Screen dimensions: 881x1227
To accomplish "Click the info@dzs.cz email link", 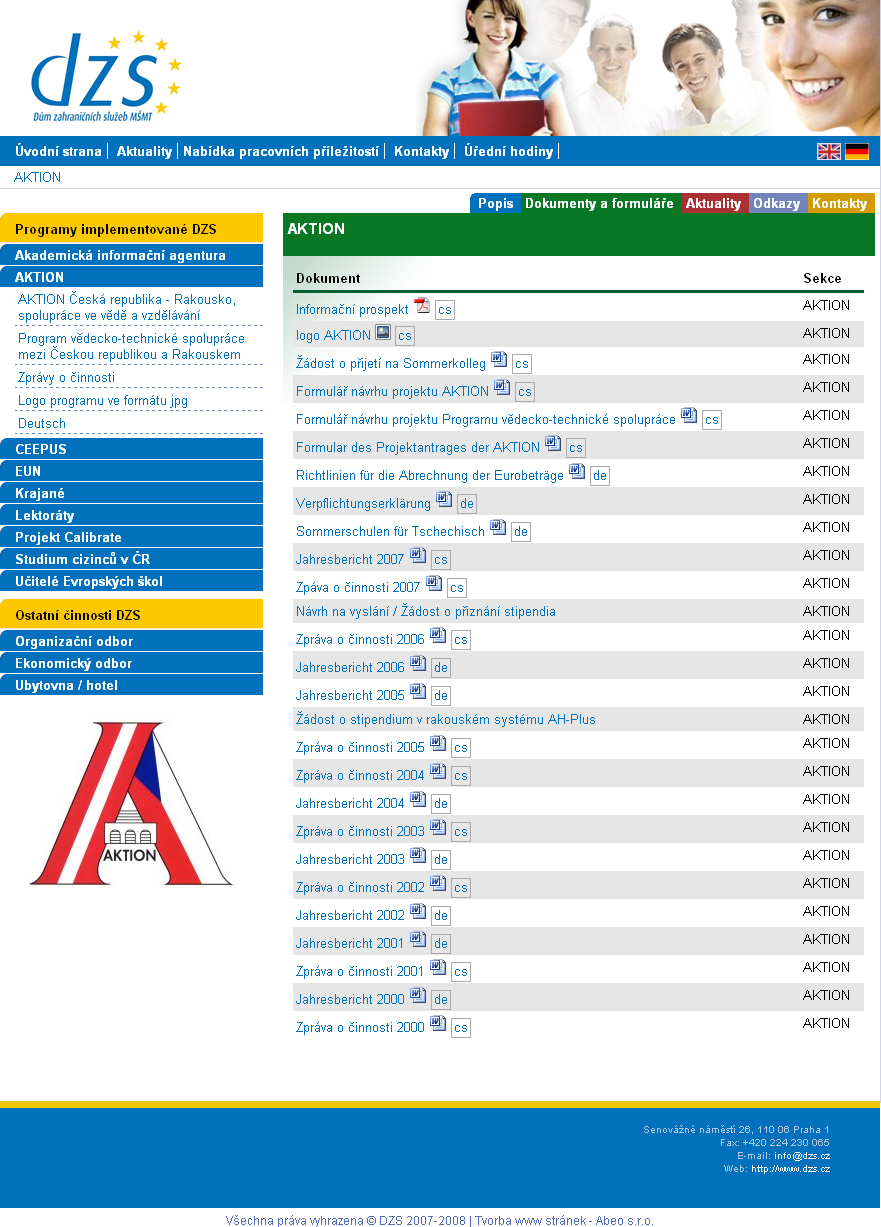I will [802, 1156].
